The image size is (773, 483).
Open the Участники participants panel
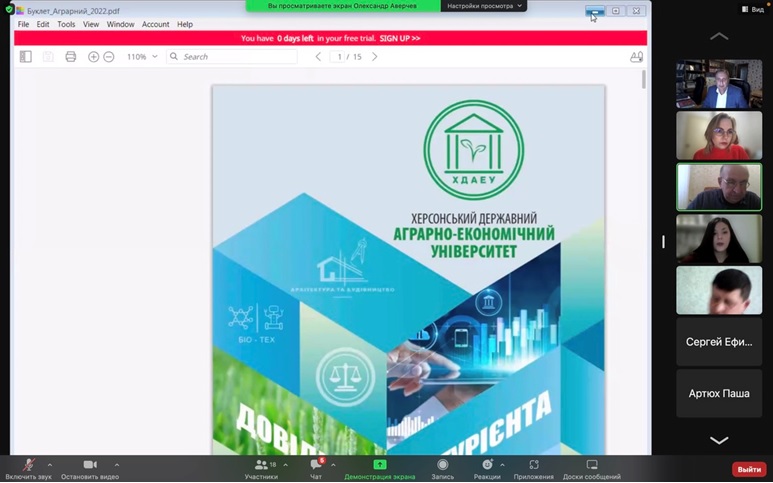tap(261, 469)
